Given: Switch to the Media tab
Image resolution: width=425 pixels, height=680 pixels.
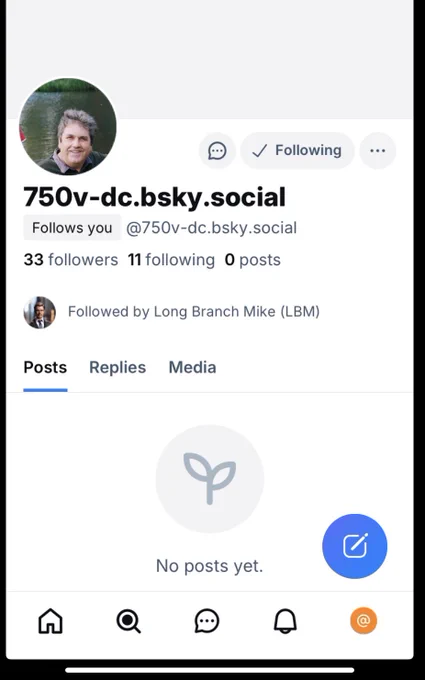Looking at the screenshot, I should 192,367.
